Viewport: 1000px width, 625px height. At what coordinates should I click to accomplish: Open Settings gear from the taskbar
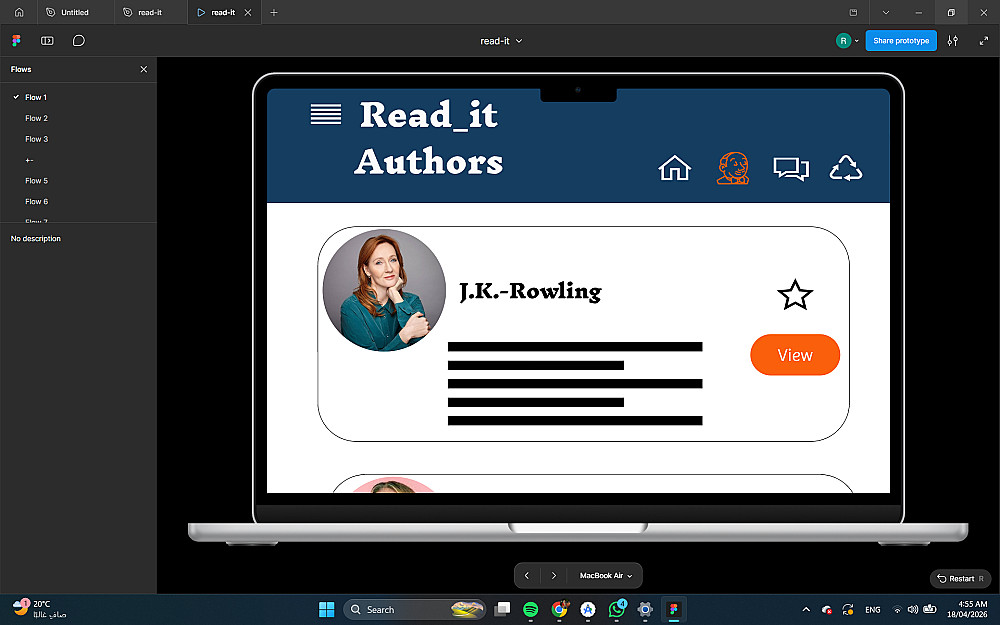click(645, 610)
